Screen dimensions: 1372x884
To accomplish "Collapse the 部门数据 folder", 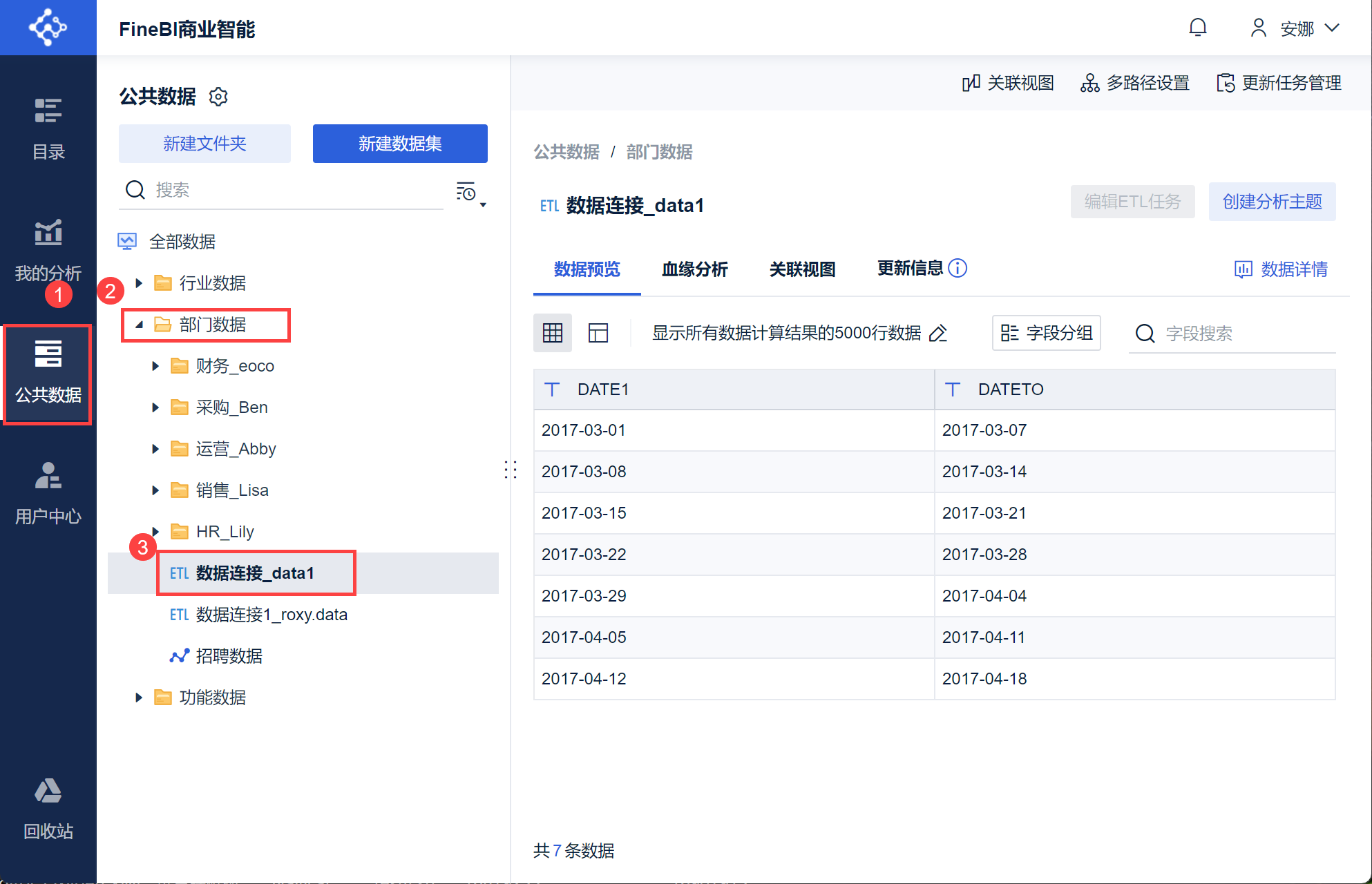I will (x=139, y=325).
